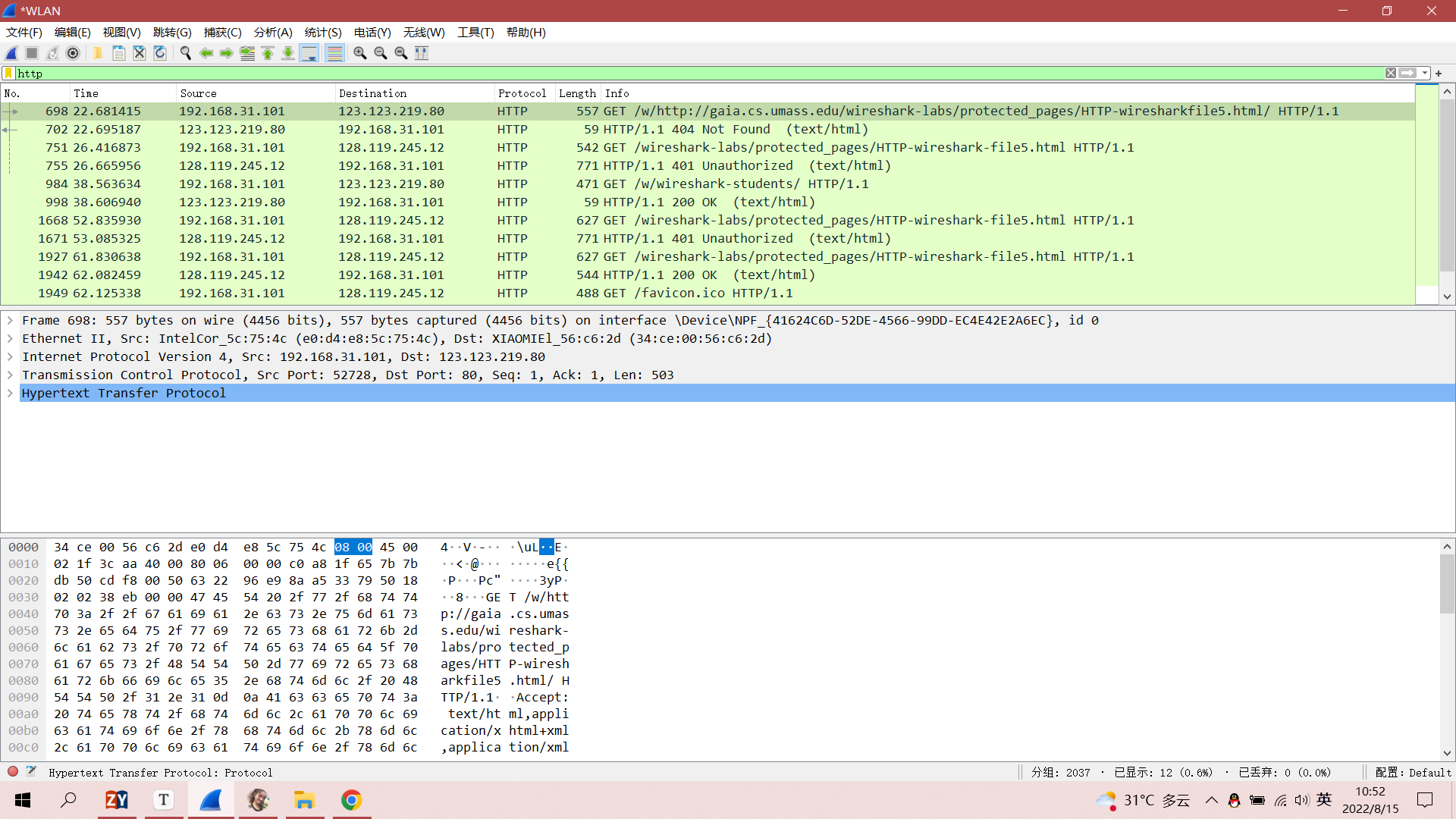Image resolution: width=1456 pixels, height=819 pixels.
Task: Go back in packet history
Action: 206,53
